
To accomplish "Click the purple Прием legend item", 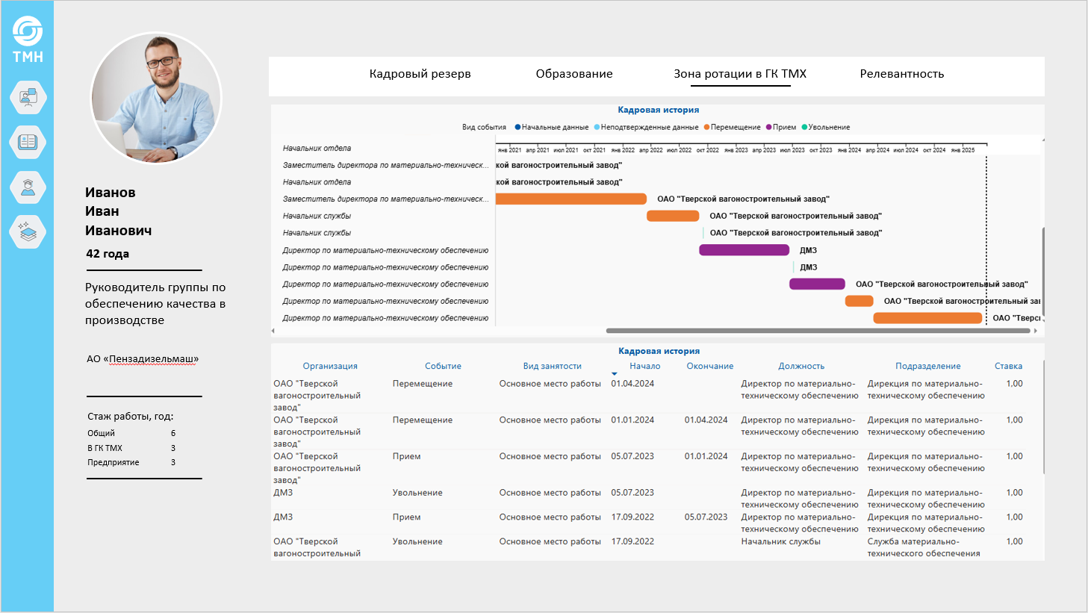I will (781, 127).
